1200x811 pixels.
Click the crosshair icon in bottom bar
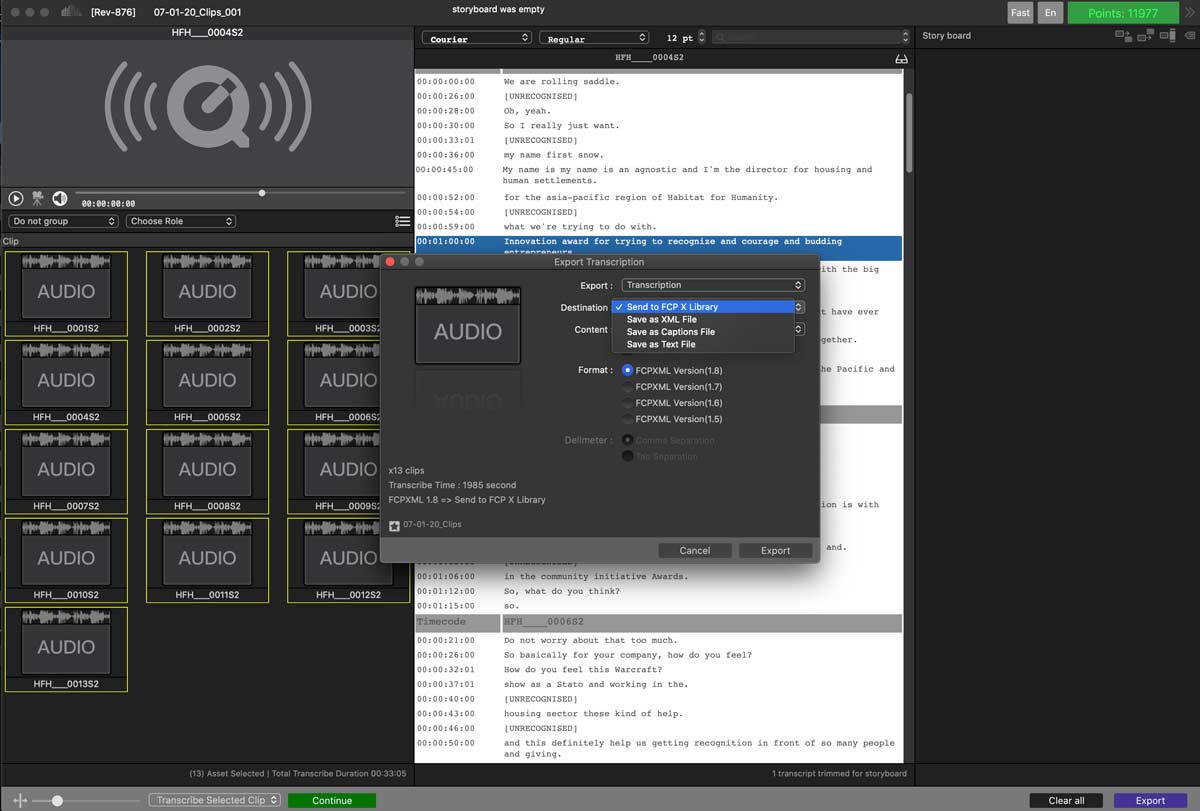pyautogui.click(x=20, y=801)
